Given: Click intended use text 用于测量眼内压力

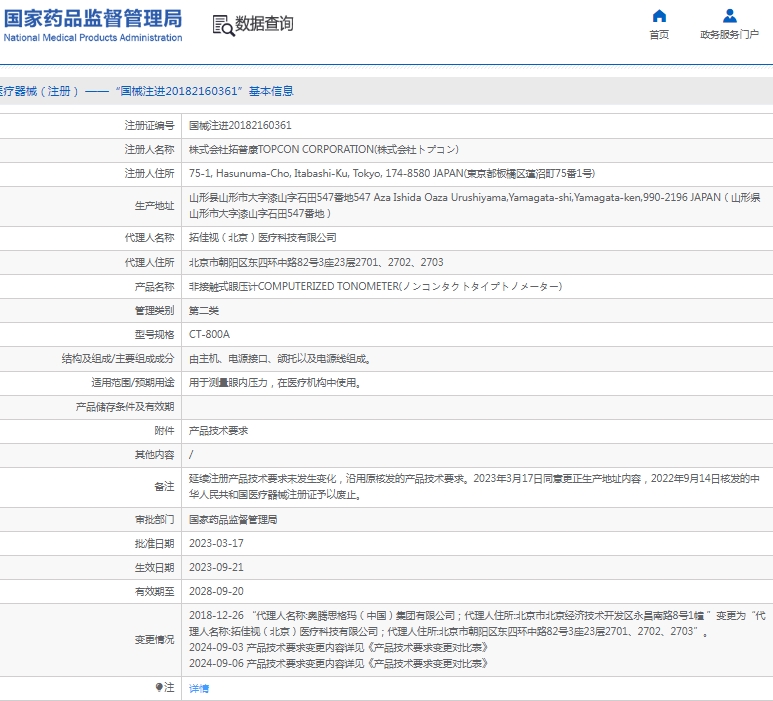Looking at the screenshot, I should (x=275, y=383).
